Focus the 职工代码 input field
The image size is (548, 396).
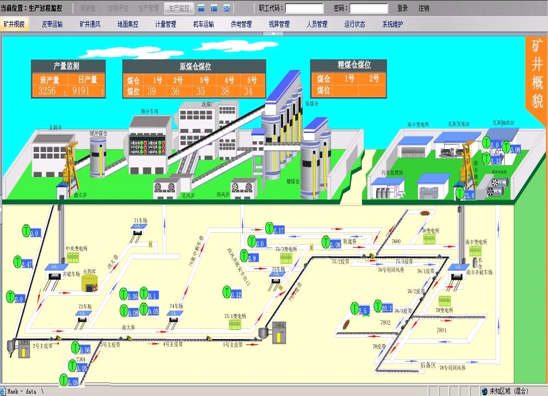304,8
